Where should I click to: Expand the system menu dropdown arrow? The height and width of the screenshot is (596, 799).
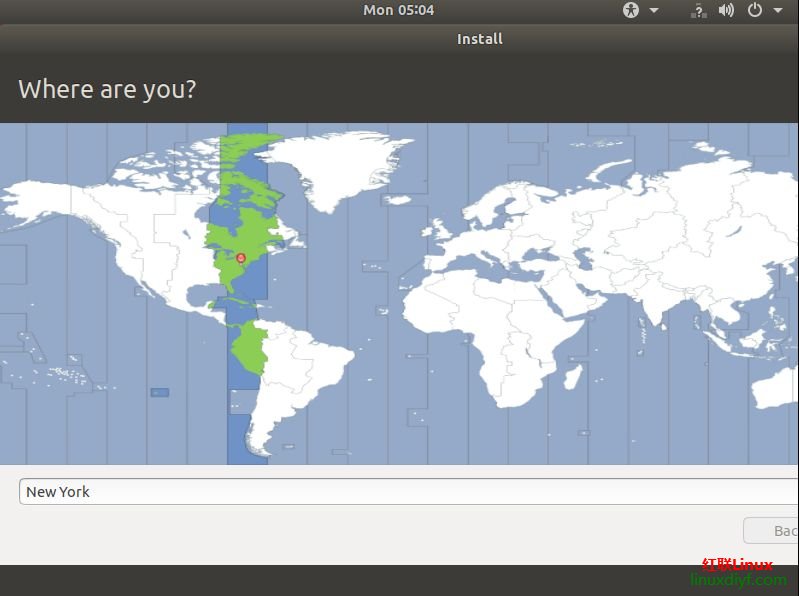coord(778,10)
